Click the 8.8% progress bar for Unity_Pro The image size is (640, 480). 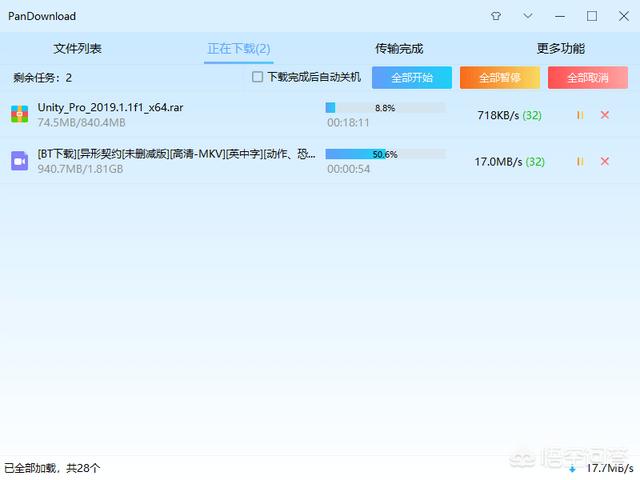385,107
